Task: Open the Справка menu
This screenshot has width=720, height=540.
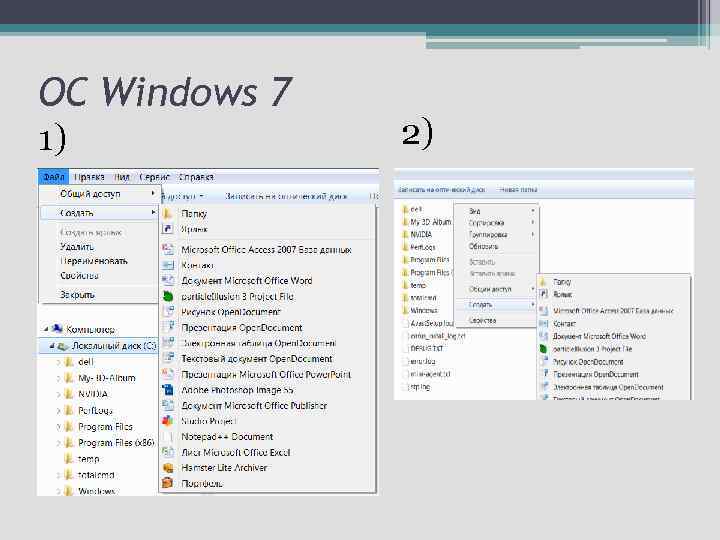Action: pos(196,177)
